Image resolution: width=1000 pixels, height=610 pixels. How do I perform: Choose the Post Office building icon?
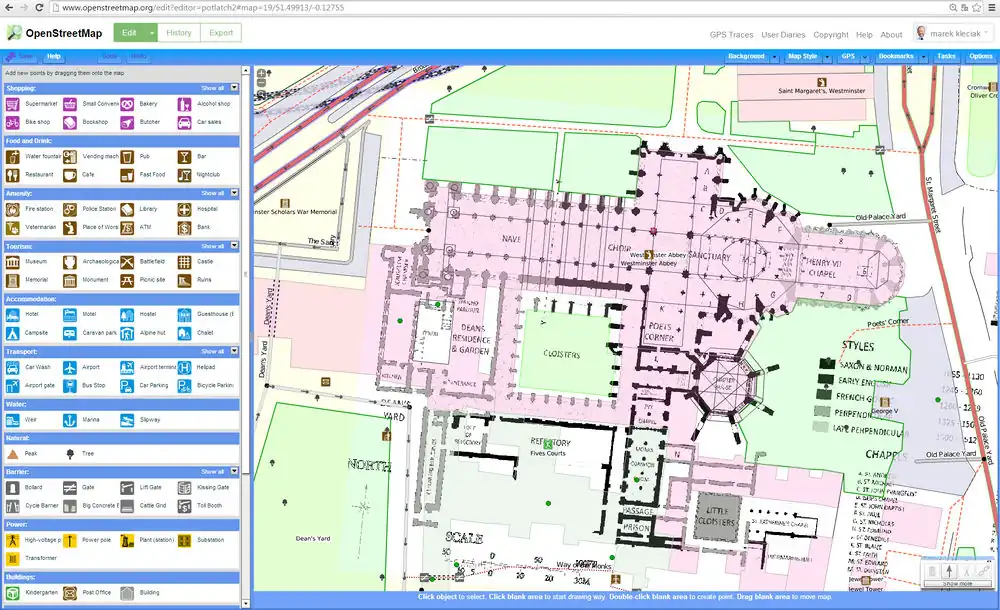pyautogui.click(x=70, y=593)
